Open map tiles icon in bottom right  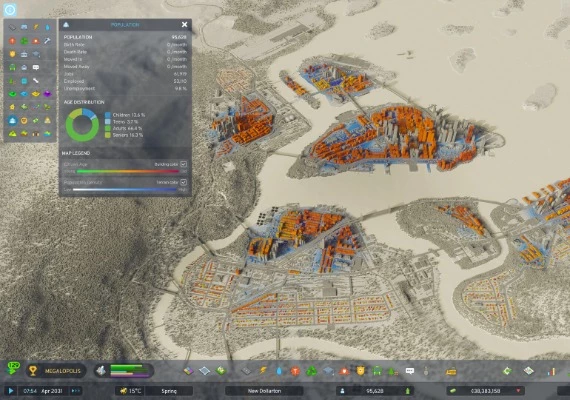pyautogui.click(x=529, y=371)
